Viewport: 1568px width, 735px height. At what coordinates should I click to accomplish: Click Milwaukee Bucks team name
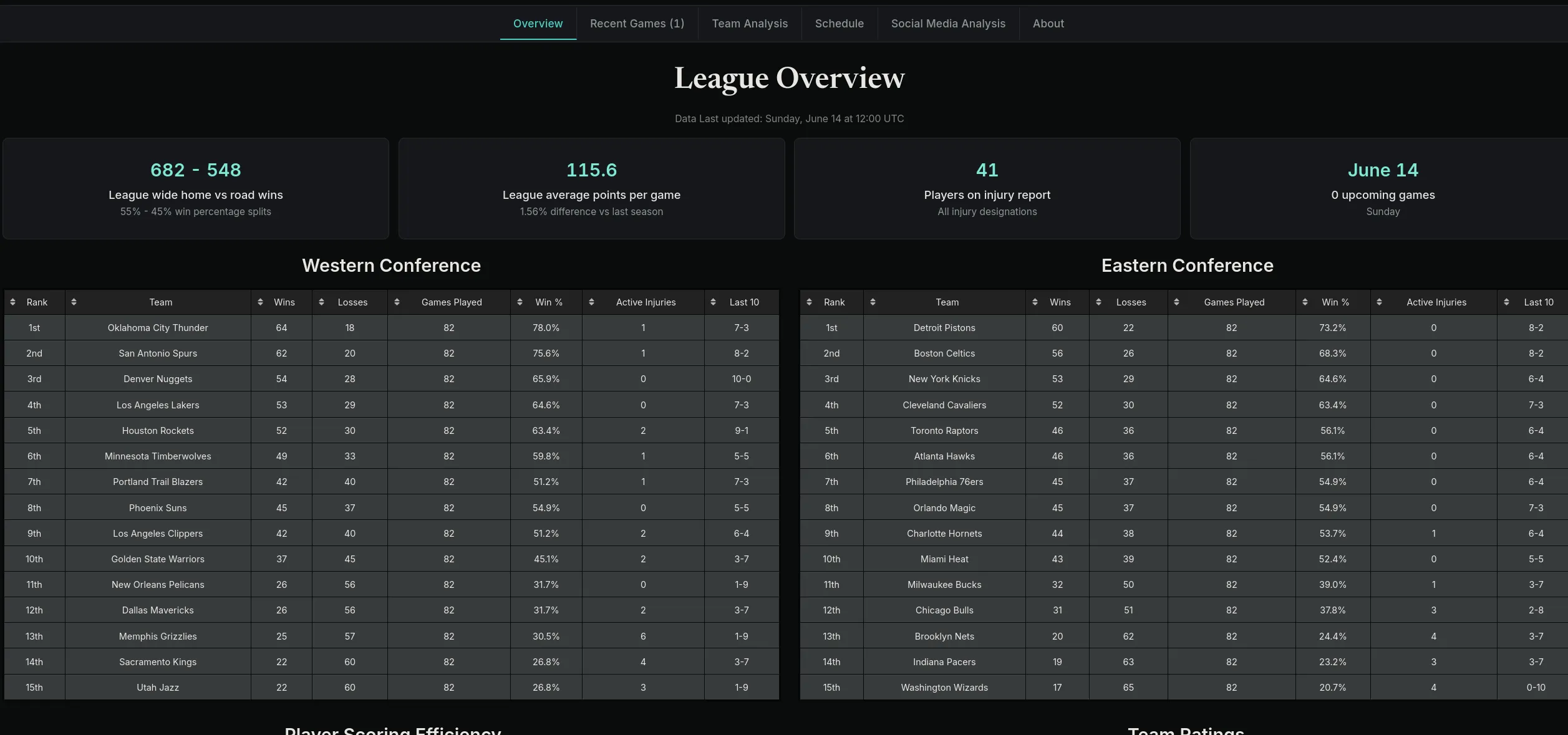944,585
